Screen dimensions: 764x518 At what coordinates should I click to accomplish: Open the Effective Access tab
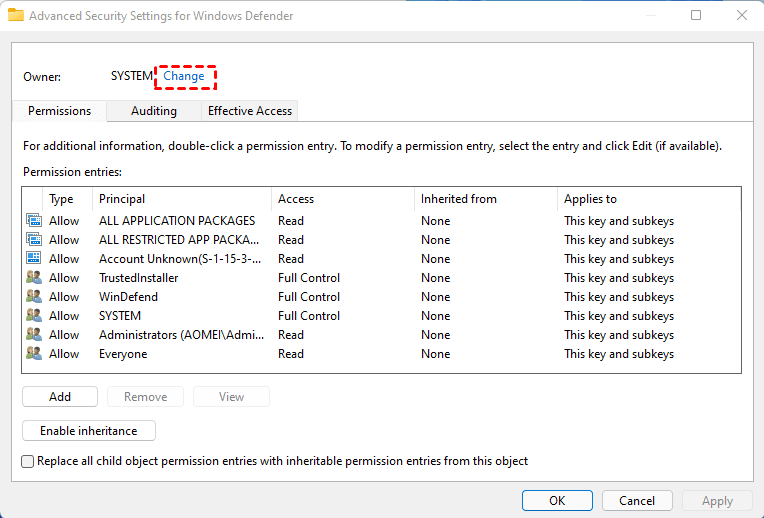(249, 111)
